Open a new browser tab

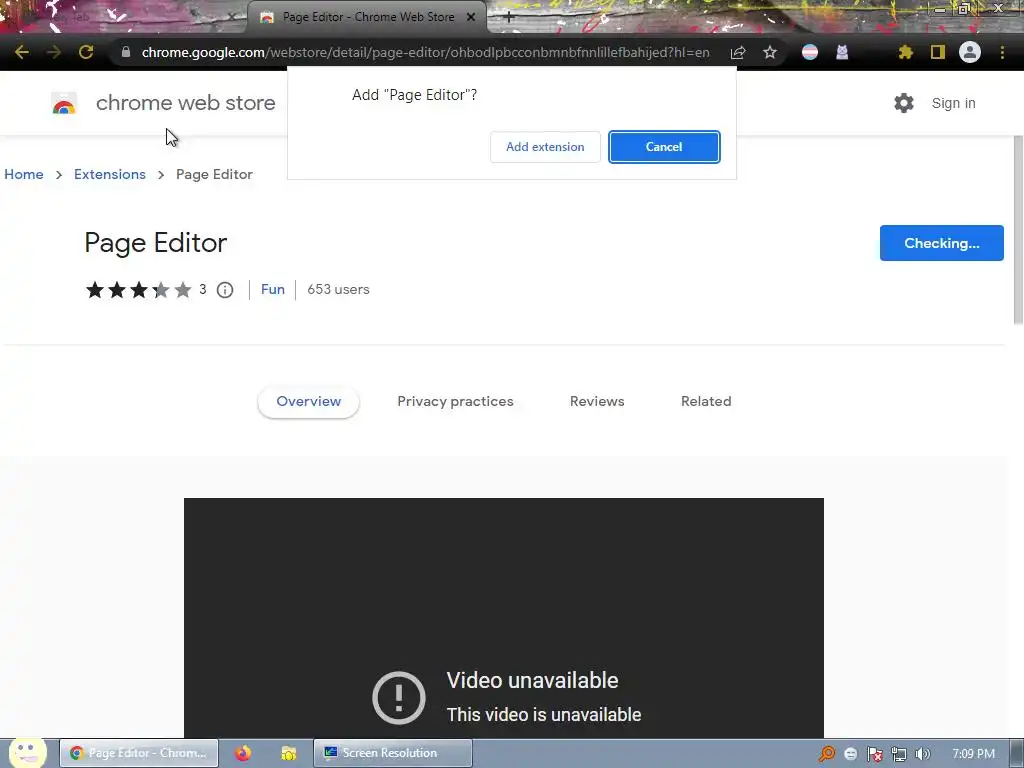pyautogui.click(x=509, y=18)
